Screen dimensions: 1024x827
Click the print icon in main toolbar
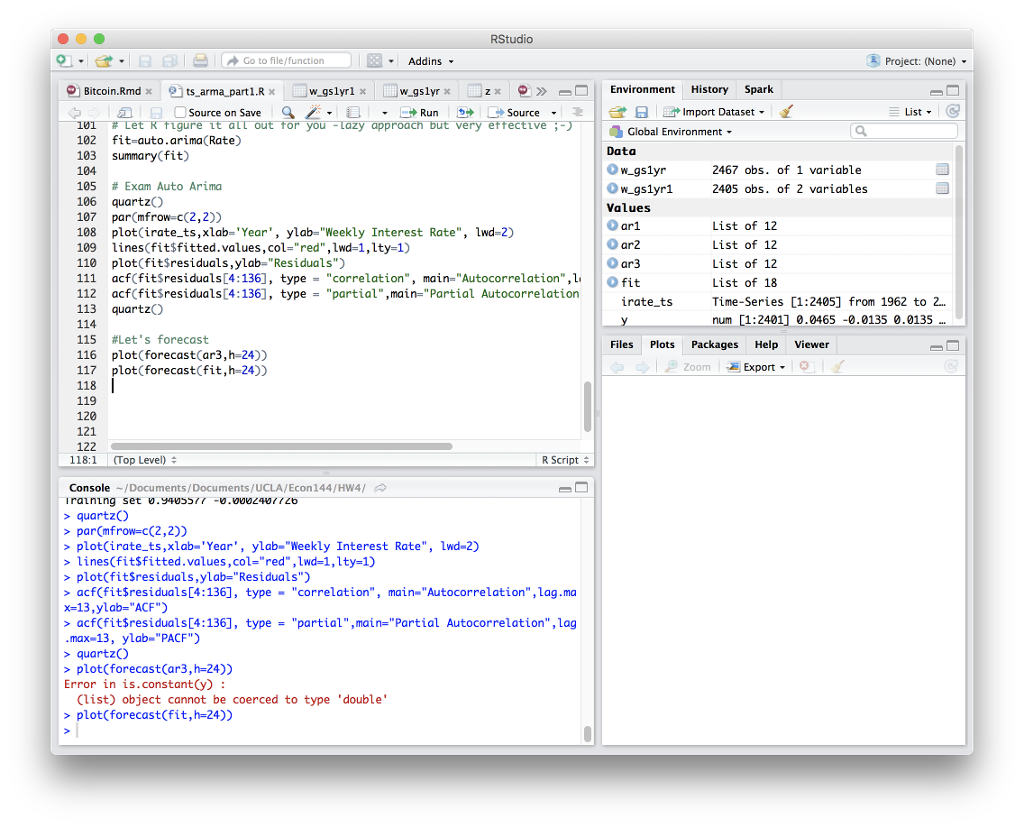click(200, 61)
